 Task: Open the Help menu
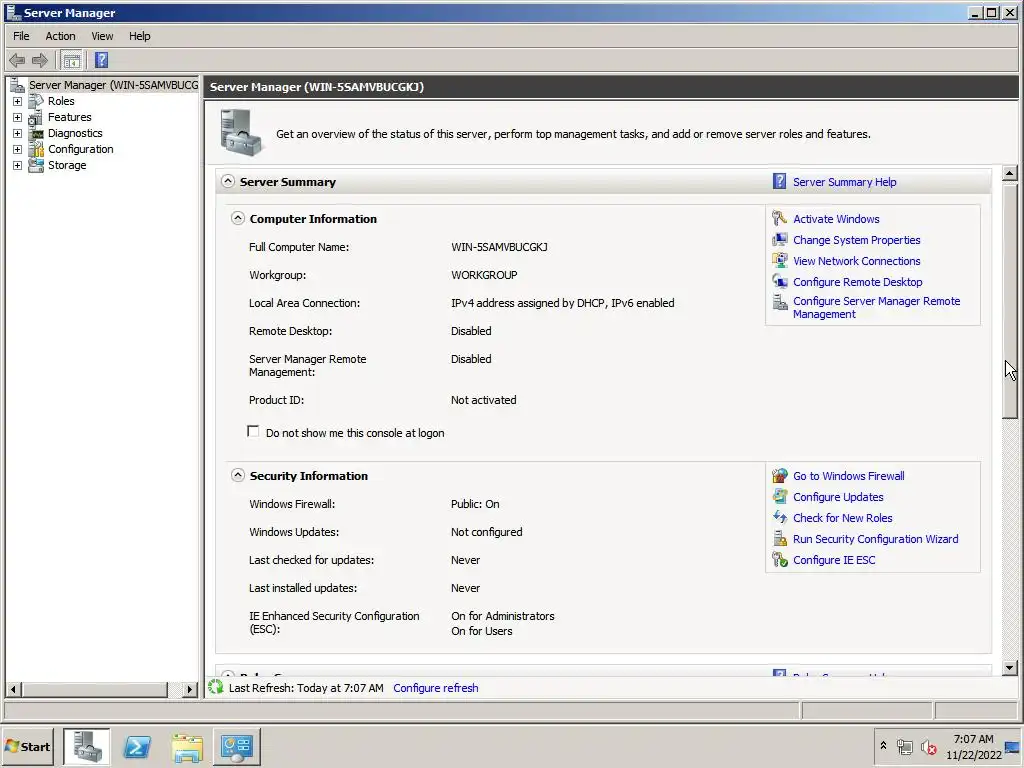click(x=139, y=36)
